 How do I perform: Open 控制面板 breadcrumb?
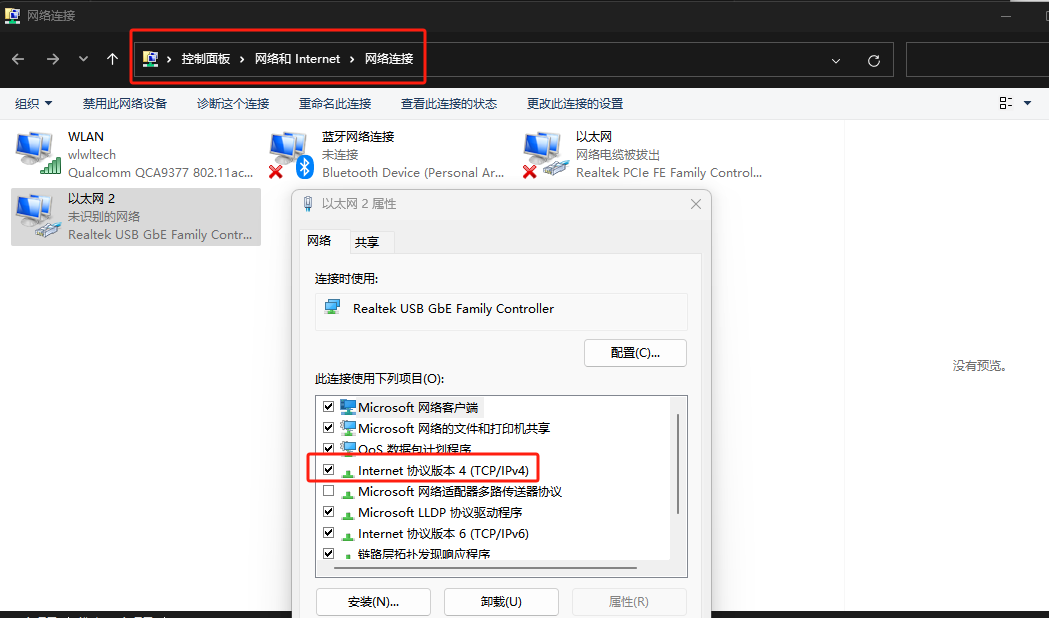coord(205,59)
